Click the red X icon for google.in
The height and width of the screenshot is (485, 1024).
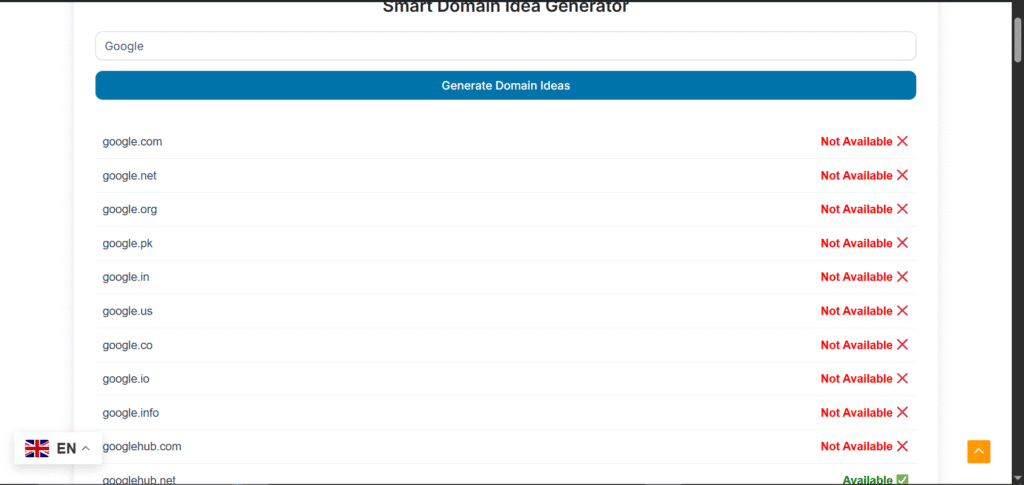pos(903,277)
